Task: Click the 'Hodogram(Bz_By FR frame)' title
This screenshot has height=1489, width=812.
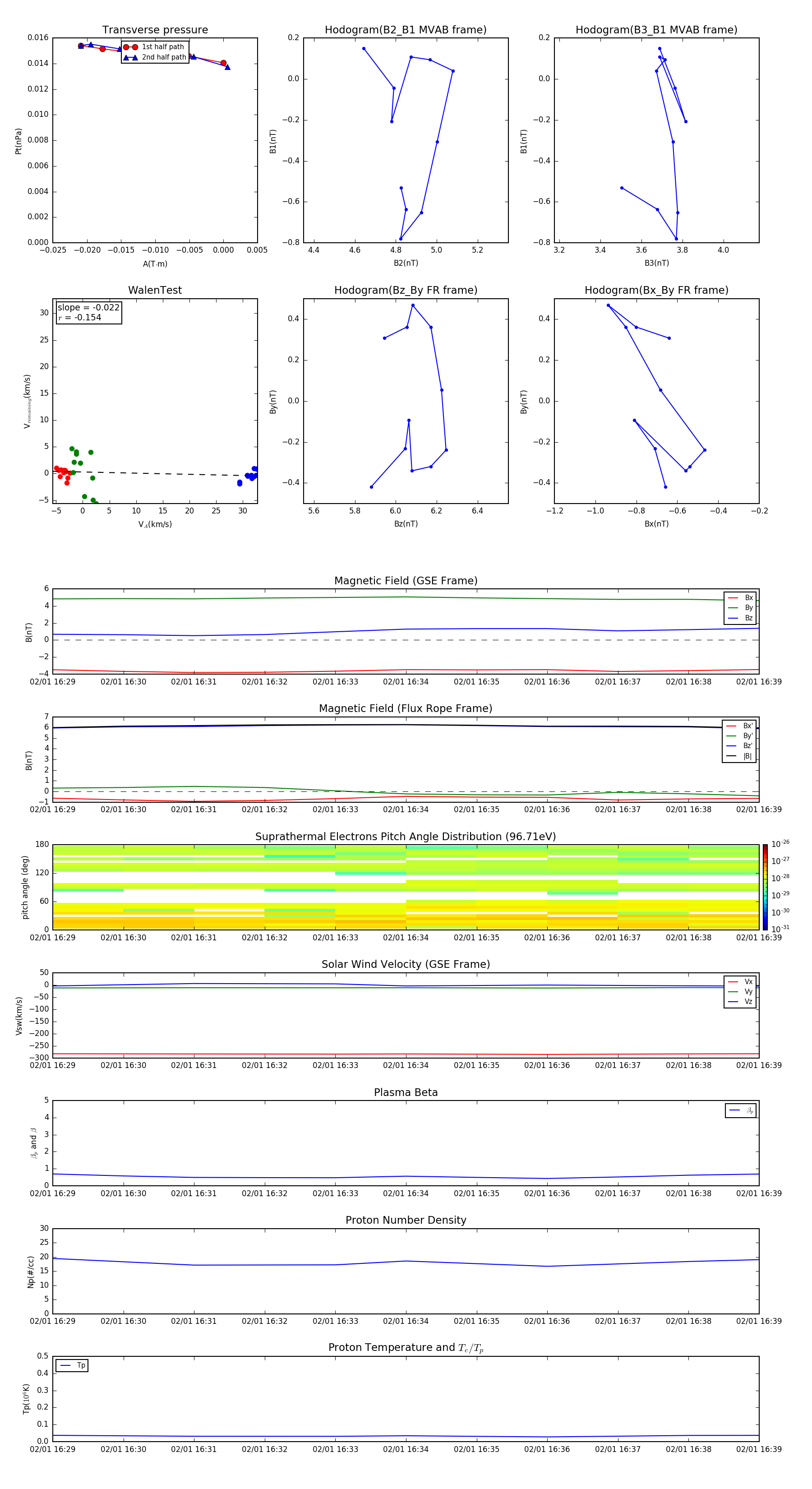Action: click(x=406, y=290)
